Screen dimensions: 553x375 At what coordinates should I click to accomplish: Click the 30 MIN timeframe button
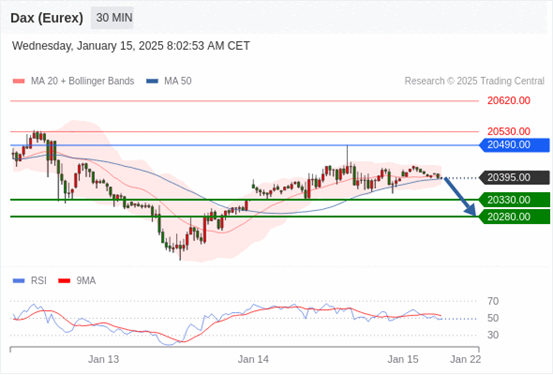point(112,18)
